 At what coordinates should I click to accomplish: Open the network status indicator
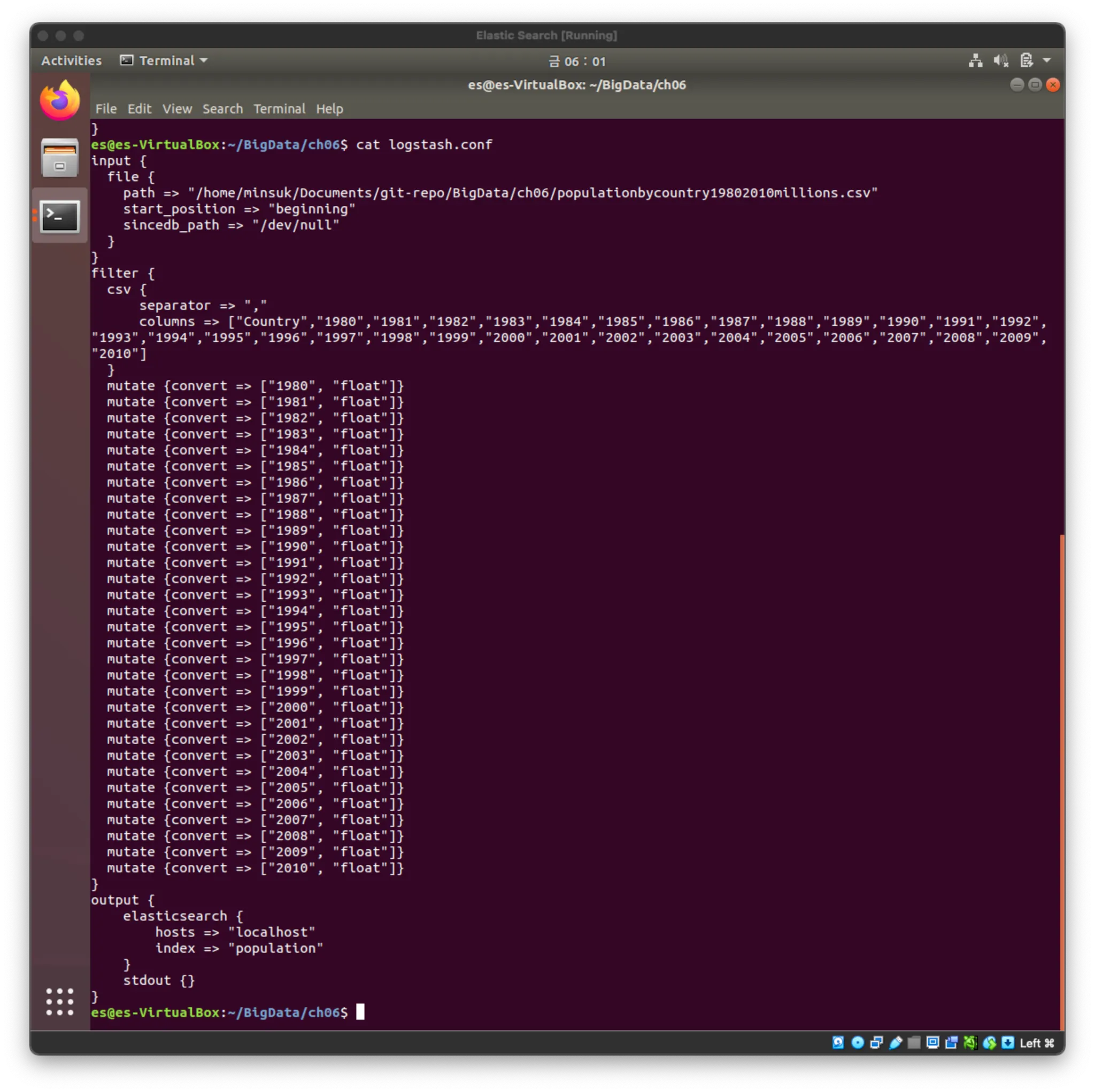975,60
